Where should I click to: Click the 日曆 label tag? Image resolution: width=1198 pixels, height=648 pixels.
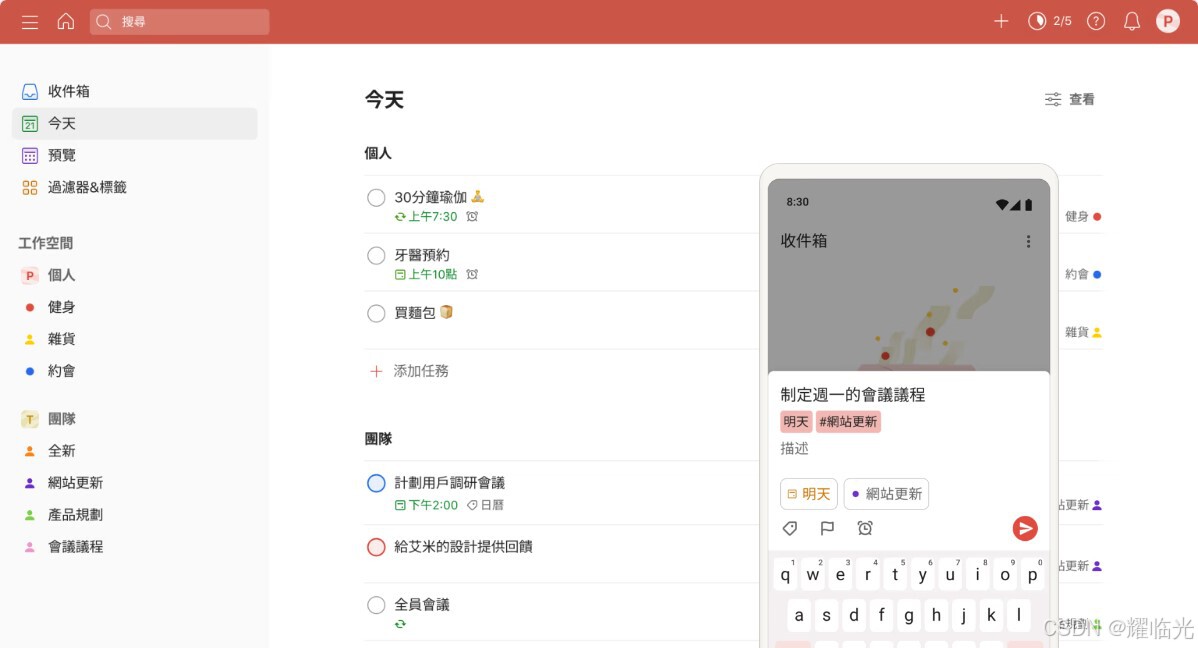coord(485,505)
